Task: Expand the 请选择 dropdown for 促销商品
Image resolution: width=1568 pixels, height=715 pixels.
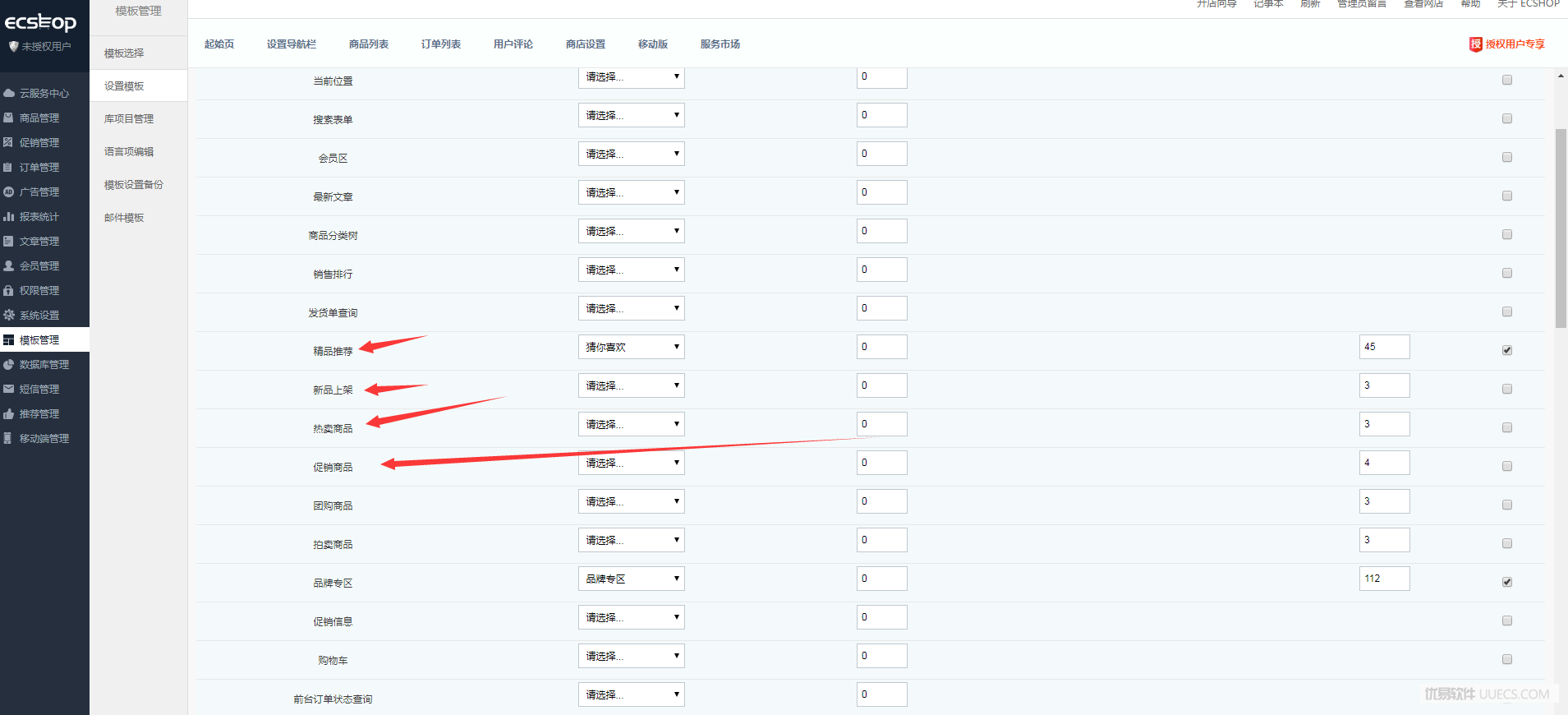Action: (x=632, y=464)
